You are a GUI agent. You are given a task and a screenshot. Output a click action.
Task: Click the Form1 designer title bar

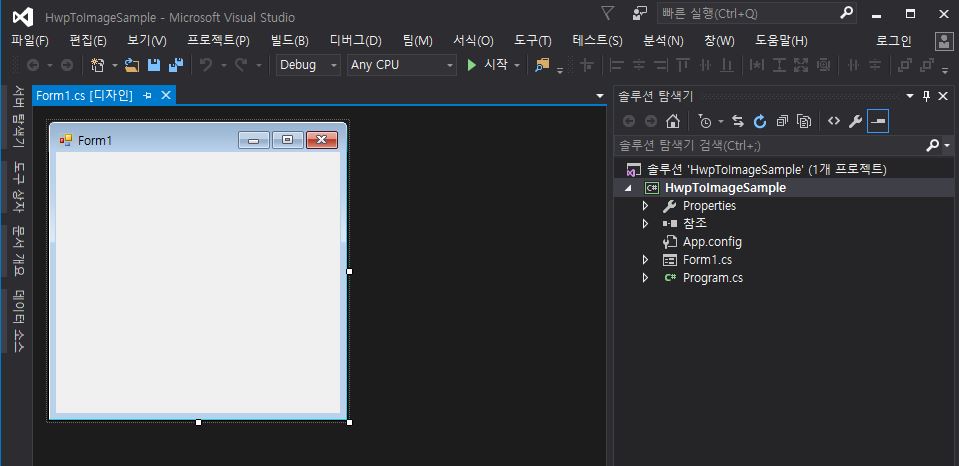(x=198, y=140)
